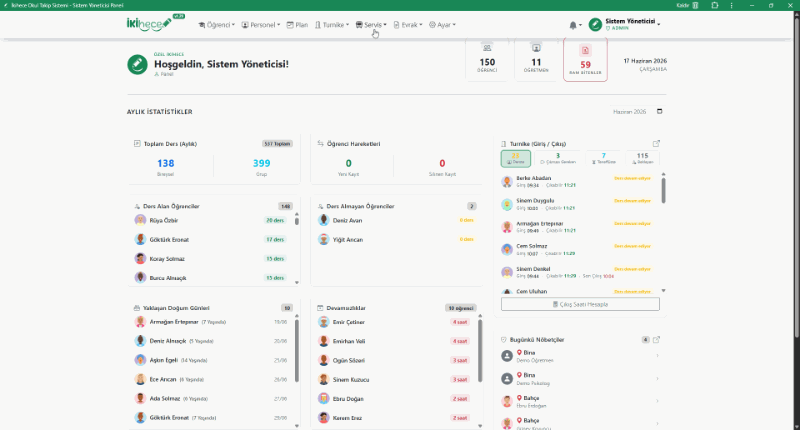The height and width of the screenshot is (430, 800).
Task: Open the three-dot app menu in title bar
Action: pos(732,5)
